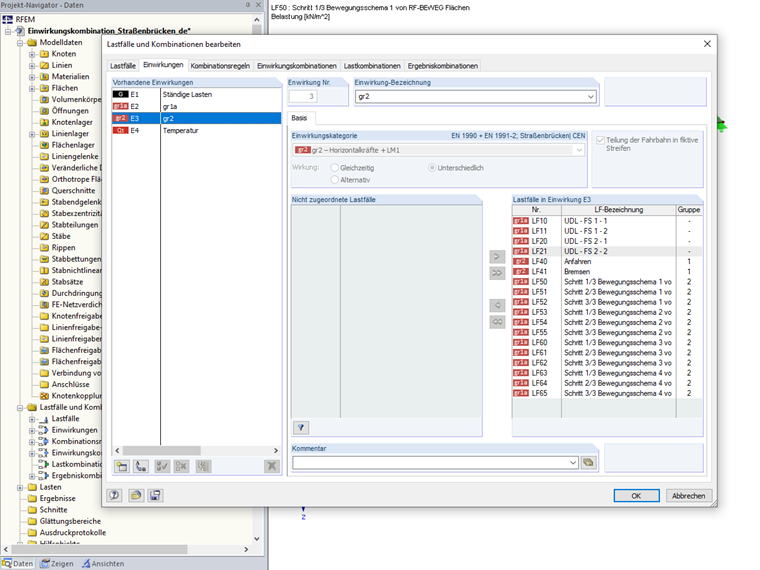Open Daten tab in navigator

click(x=18, y=564)
